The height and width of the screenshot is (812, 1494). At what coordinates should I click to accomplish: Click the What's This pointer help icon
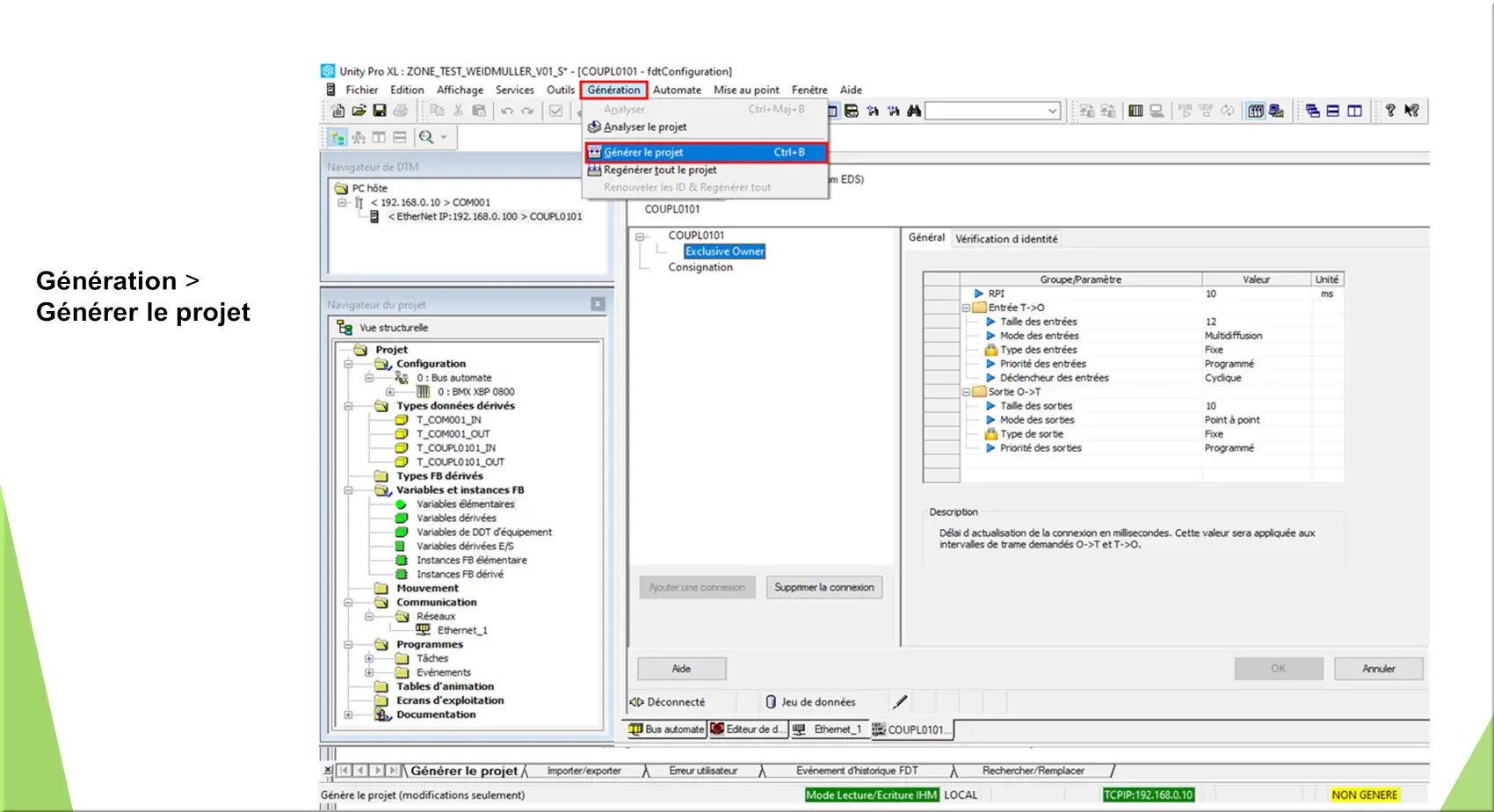[1411, 111]
